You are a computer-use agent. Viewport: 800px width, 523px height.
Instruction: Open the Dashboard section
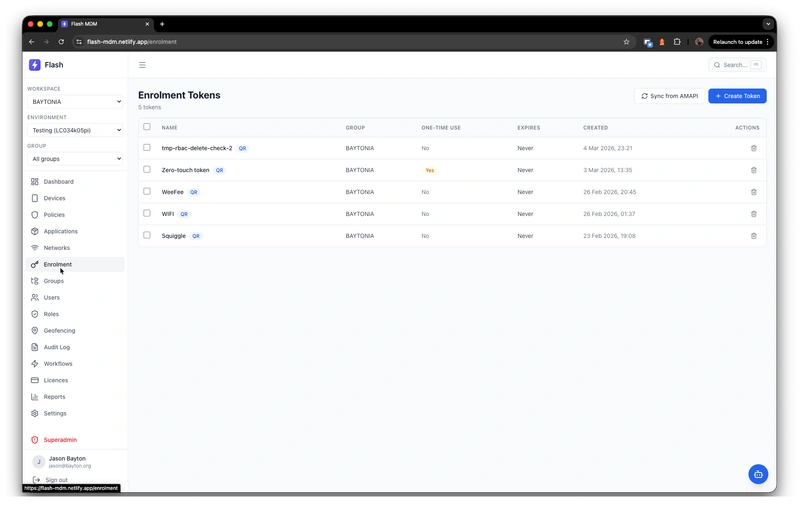click(x=75, y=182)
